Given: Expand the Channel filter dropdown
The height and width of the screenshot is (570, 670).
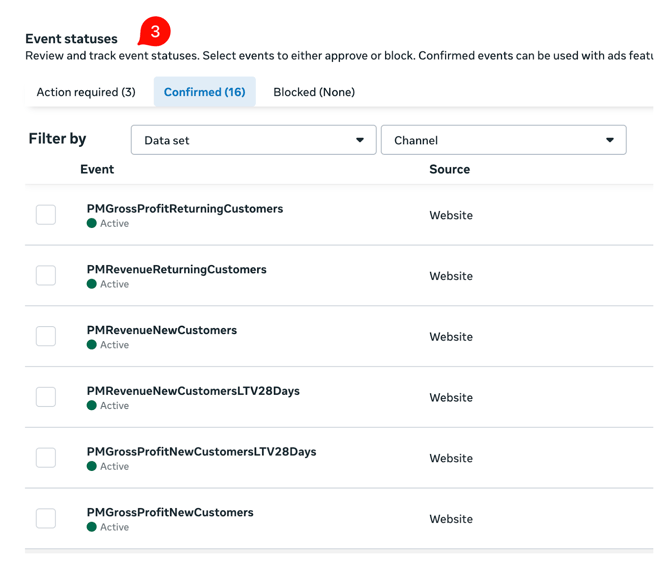Looking at the screenshot, I should click(503, 140).
